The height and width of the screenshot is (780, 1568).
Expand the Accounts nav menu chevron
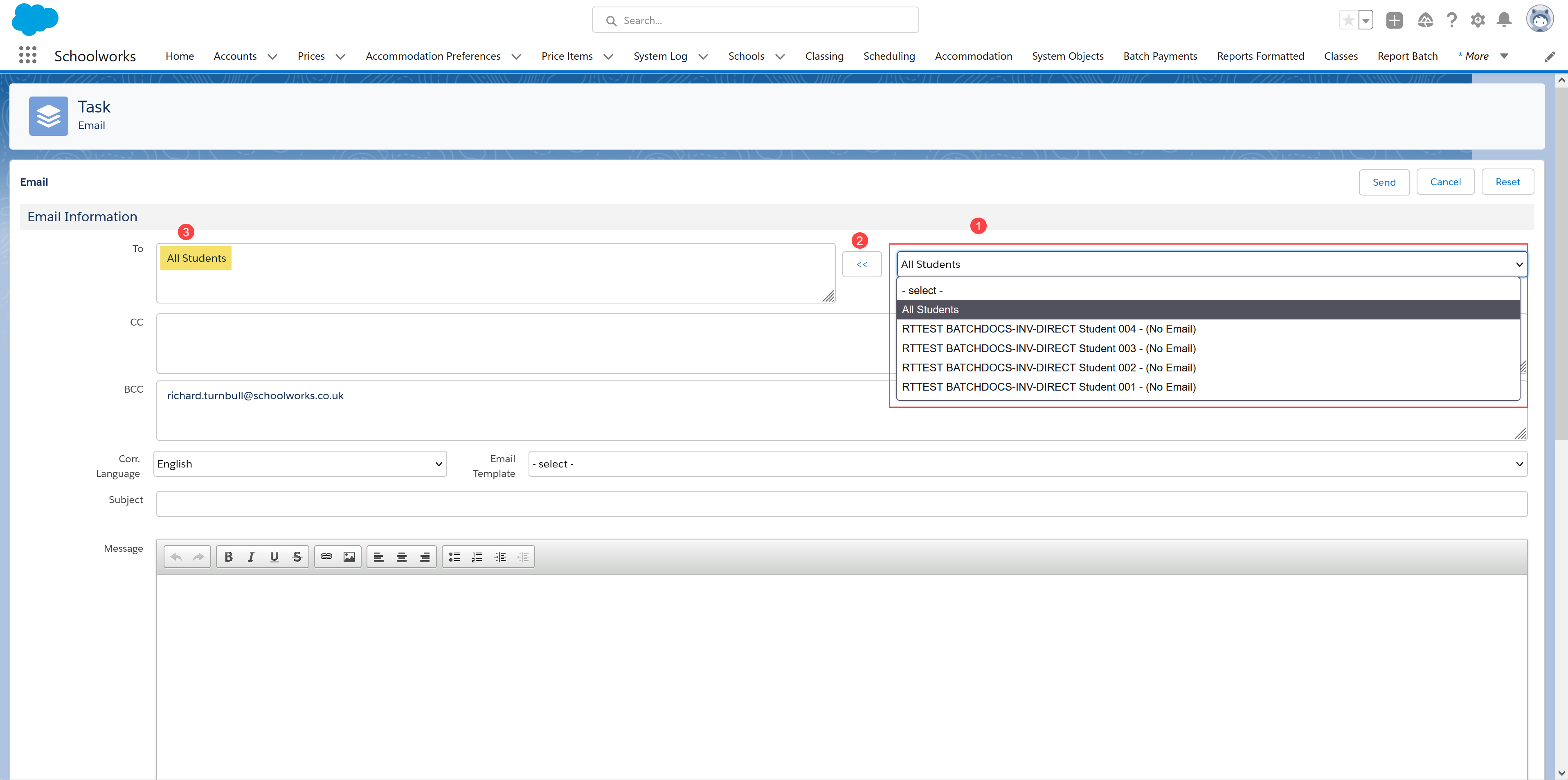(x=273, y=56)
